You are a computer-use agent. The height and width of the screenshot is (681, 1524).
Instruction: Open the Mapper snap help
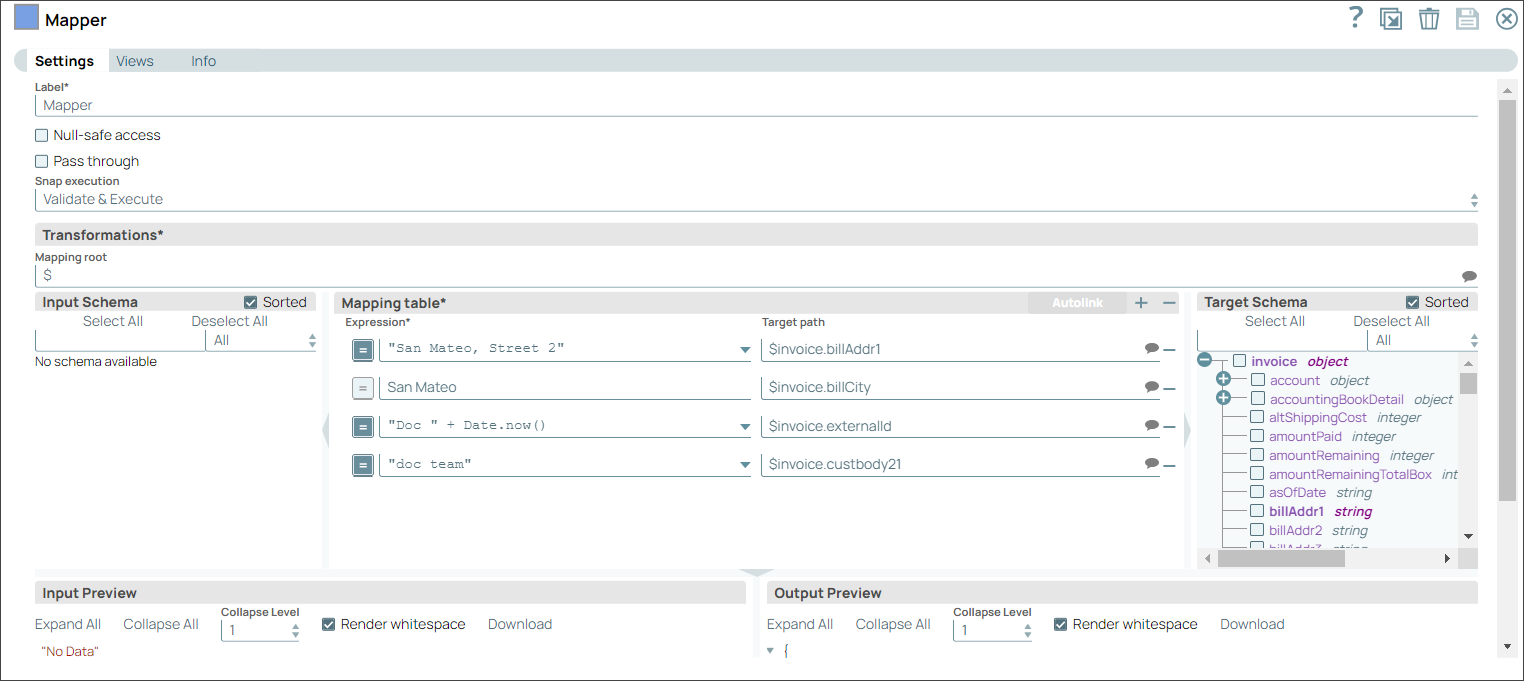tap(1355, 18)
